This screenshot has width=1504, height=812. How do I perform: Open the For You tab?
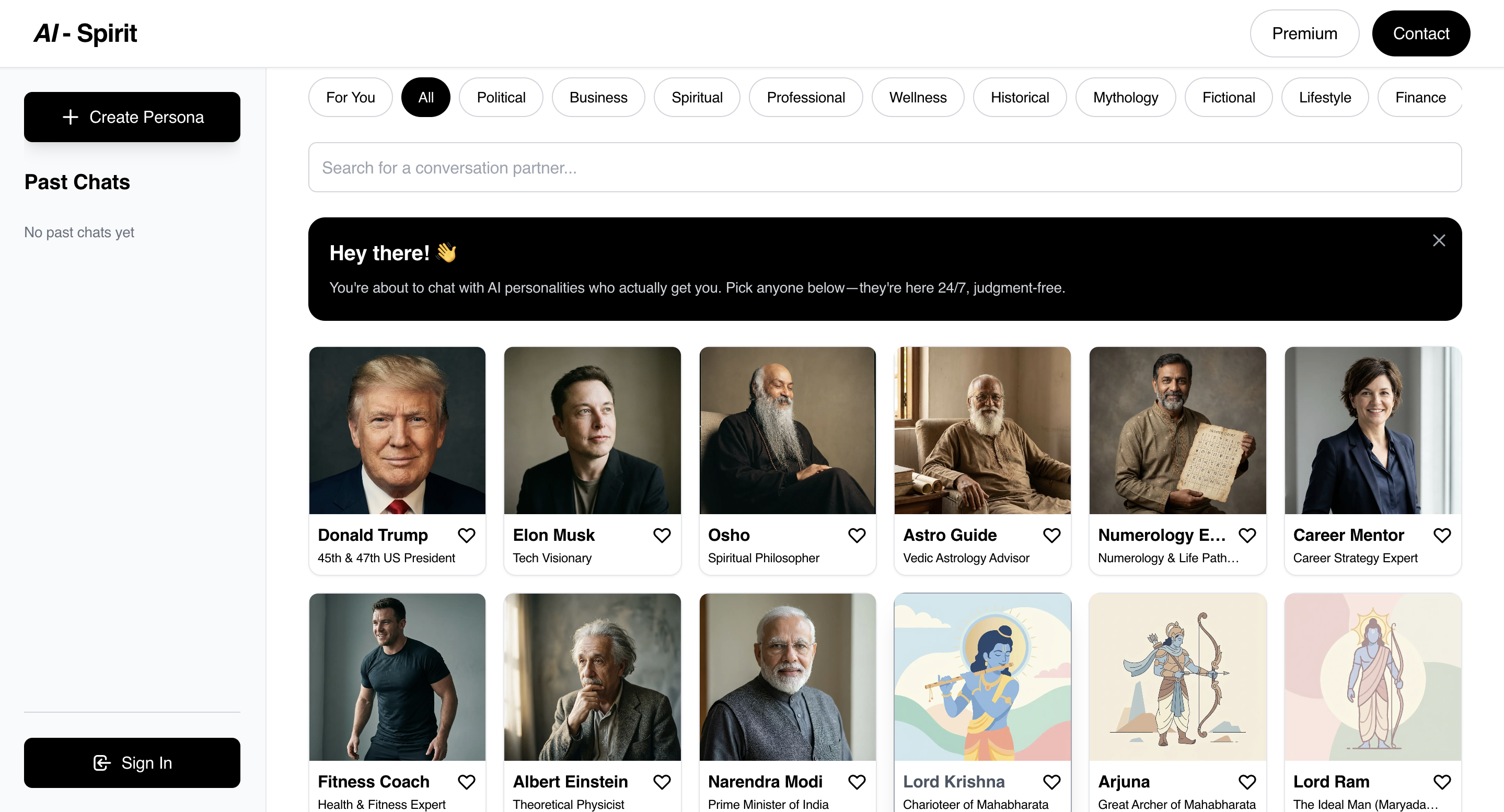point(350,98)
